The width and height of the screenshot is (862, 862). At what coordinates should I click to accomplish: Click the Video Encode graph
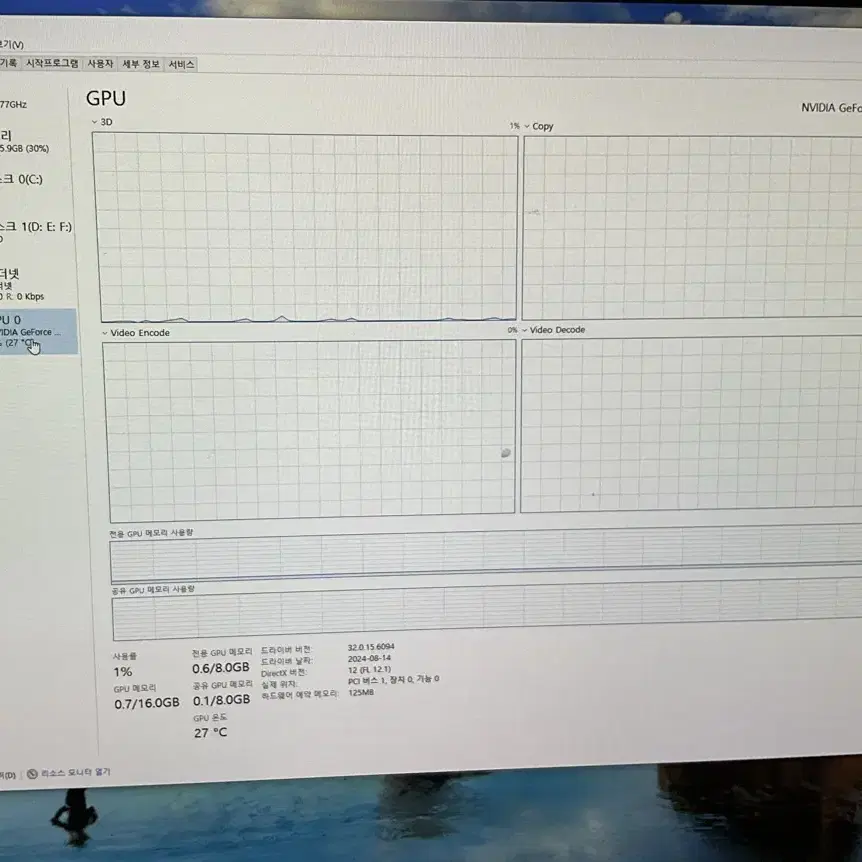click(311, 430)
